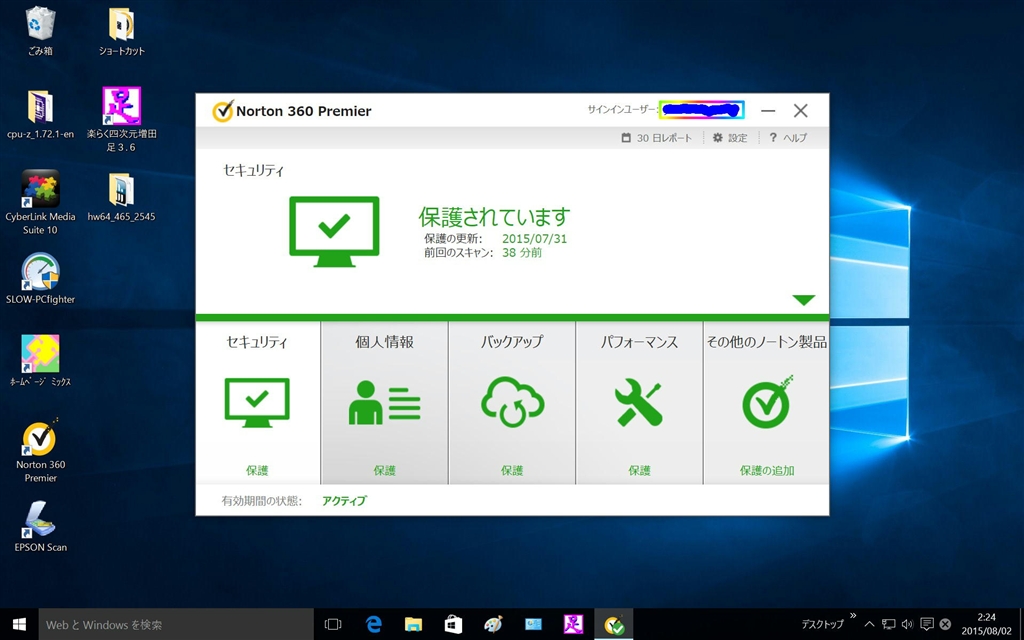Open the 個人情報 person icon tile
This screenshot has height=640, width=1024.
384,403
